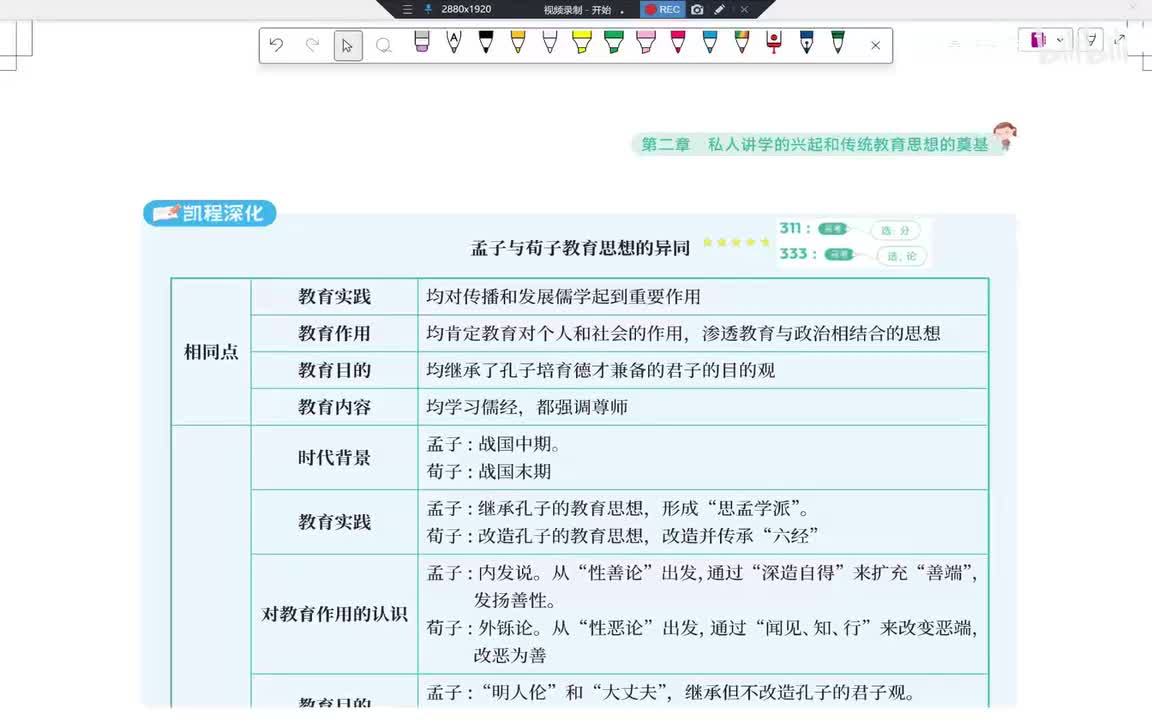The height and width of the screenshot is (720, 1152).
Task: Click the 教育作用 cell
Action: (x=334, y=334)
